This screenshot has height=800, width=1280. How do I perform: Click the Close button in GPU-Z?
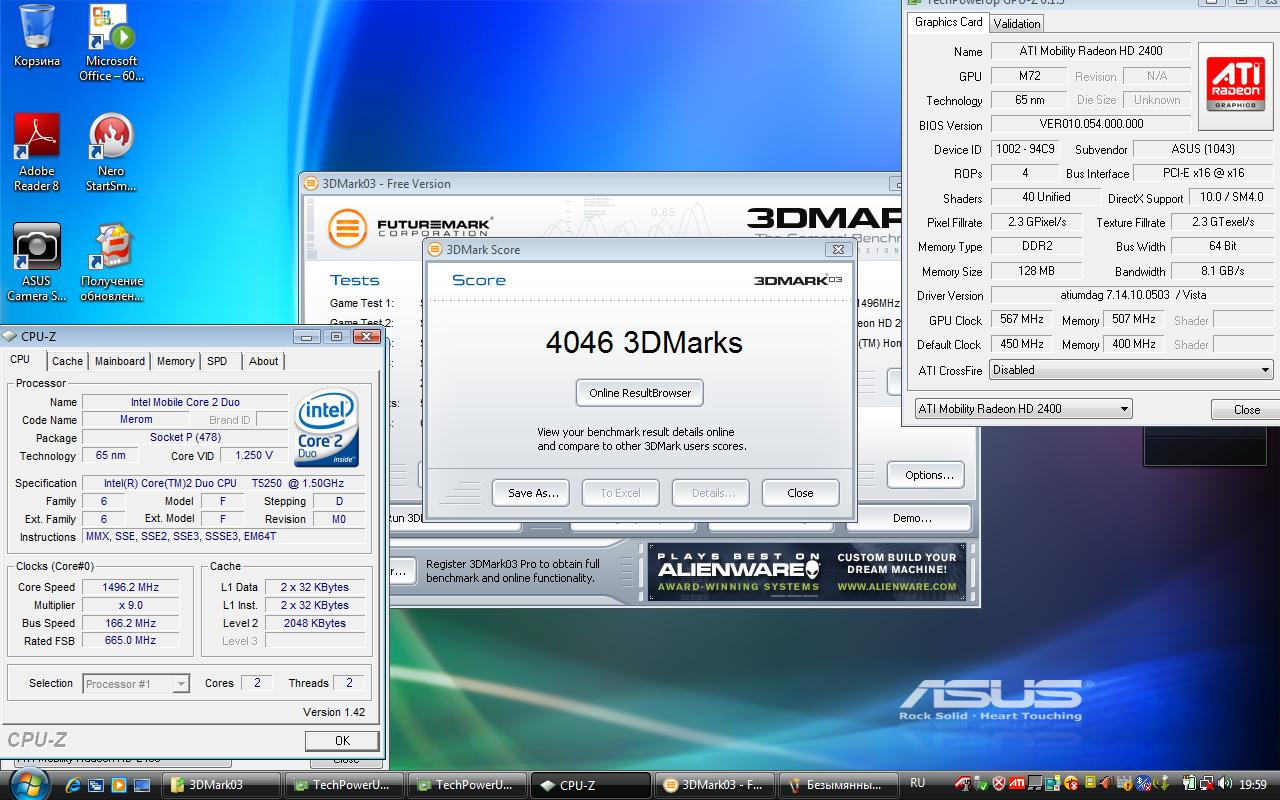(x=1246, y=409)
